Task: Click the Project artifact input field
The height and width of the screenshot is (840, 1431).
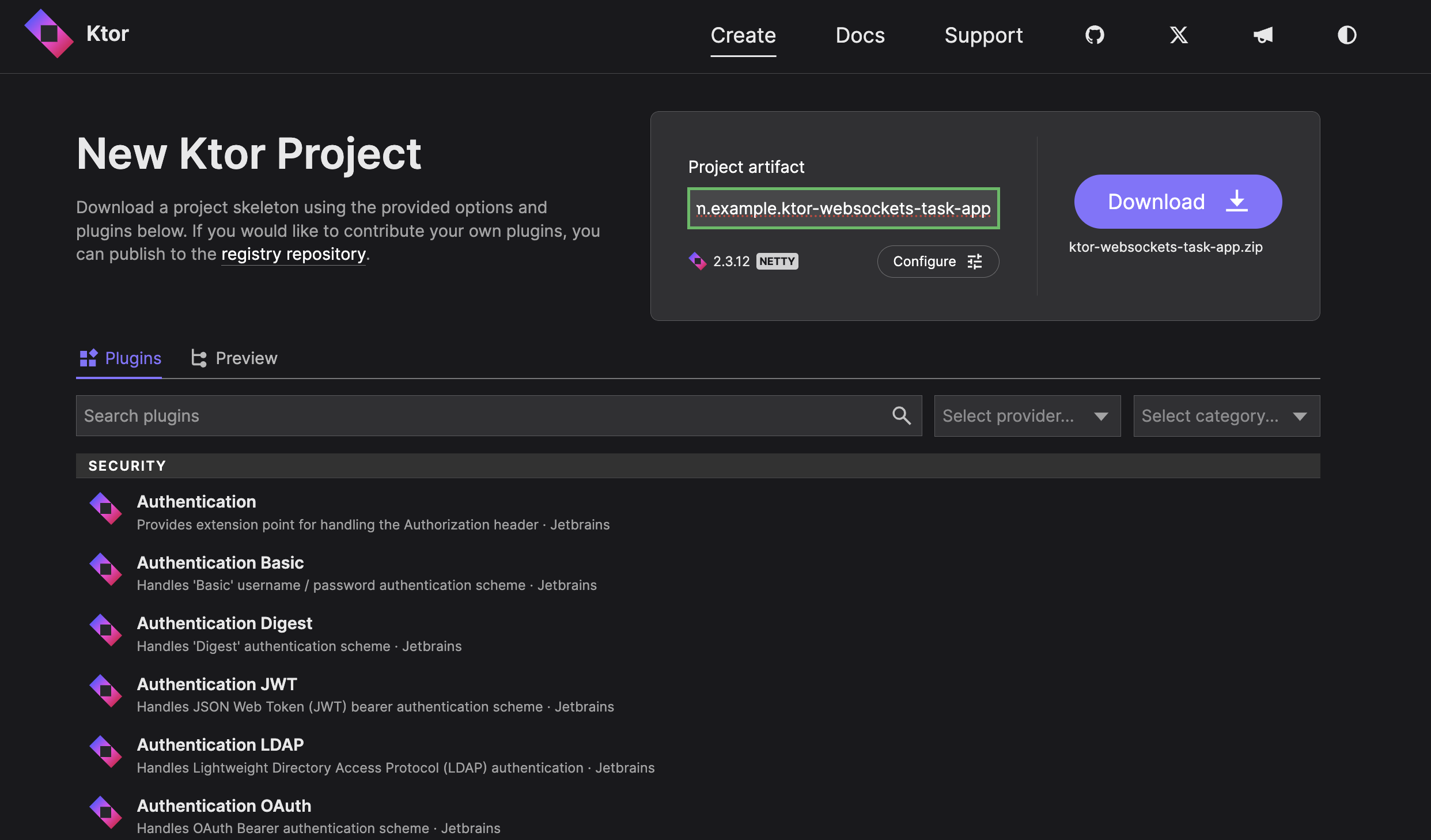Action: 843,208
